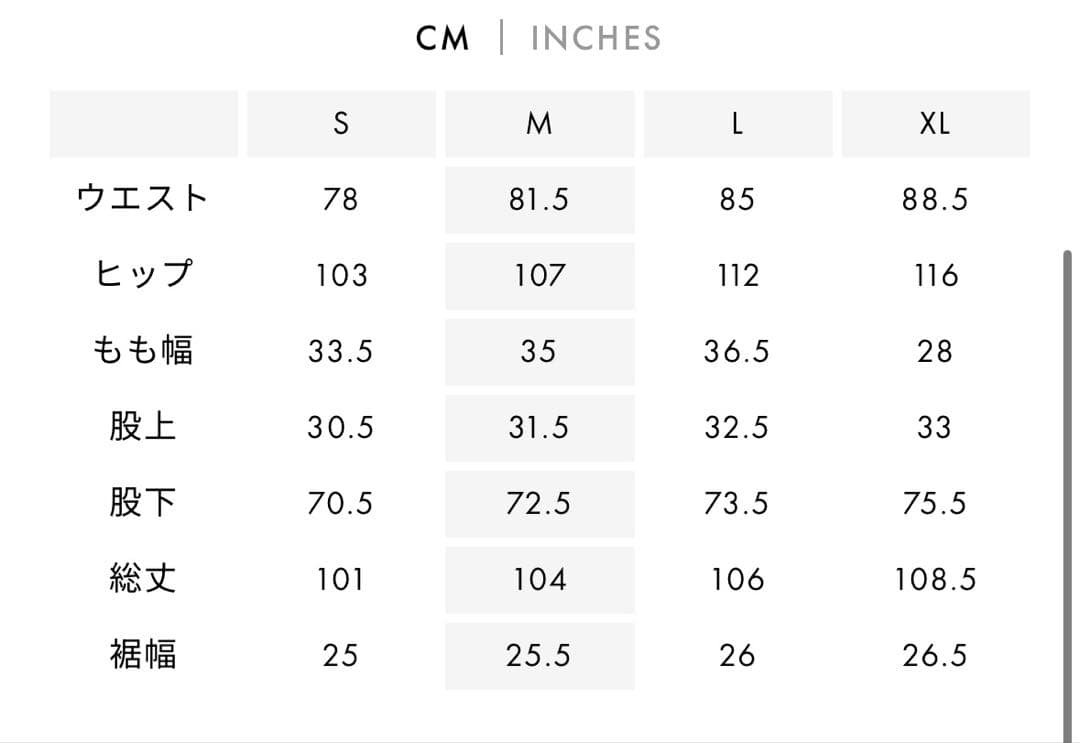Click the ウエスト row label
1080x743 pixels.
[x=143, y=199]
